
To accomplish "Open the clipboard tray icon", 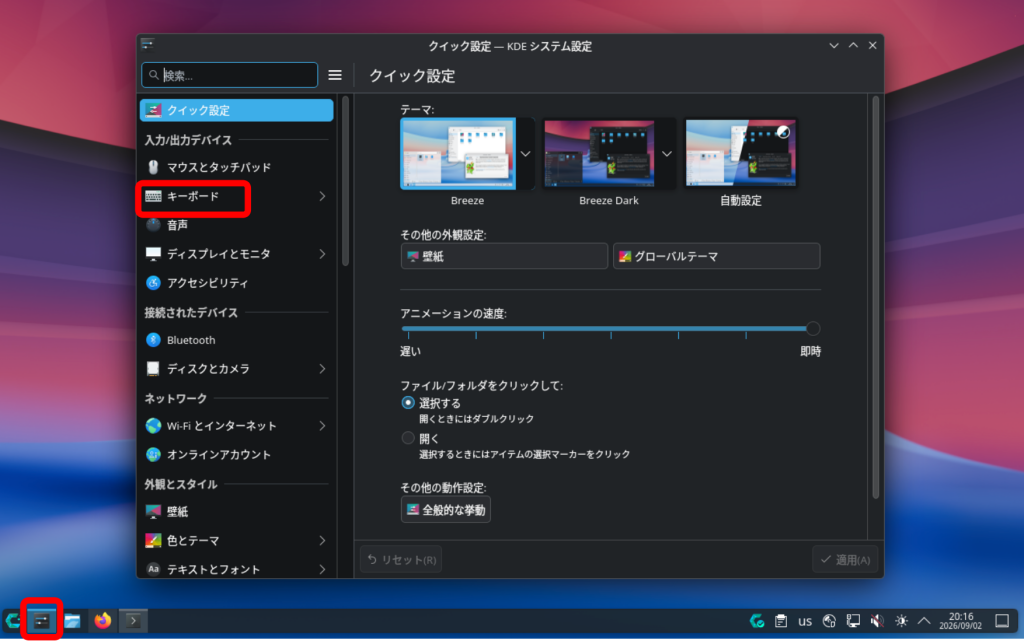I will (781, 621).
